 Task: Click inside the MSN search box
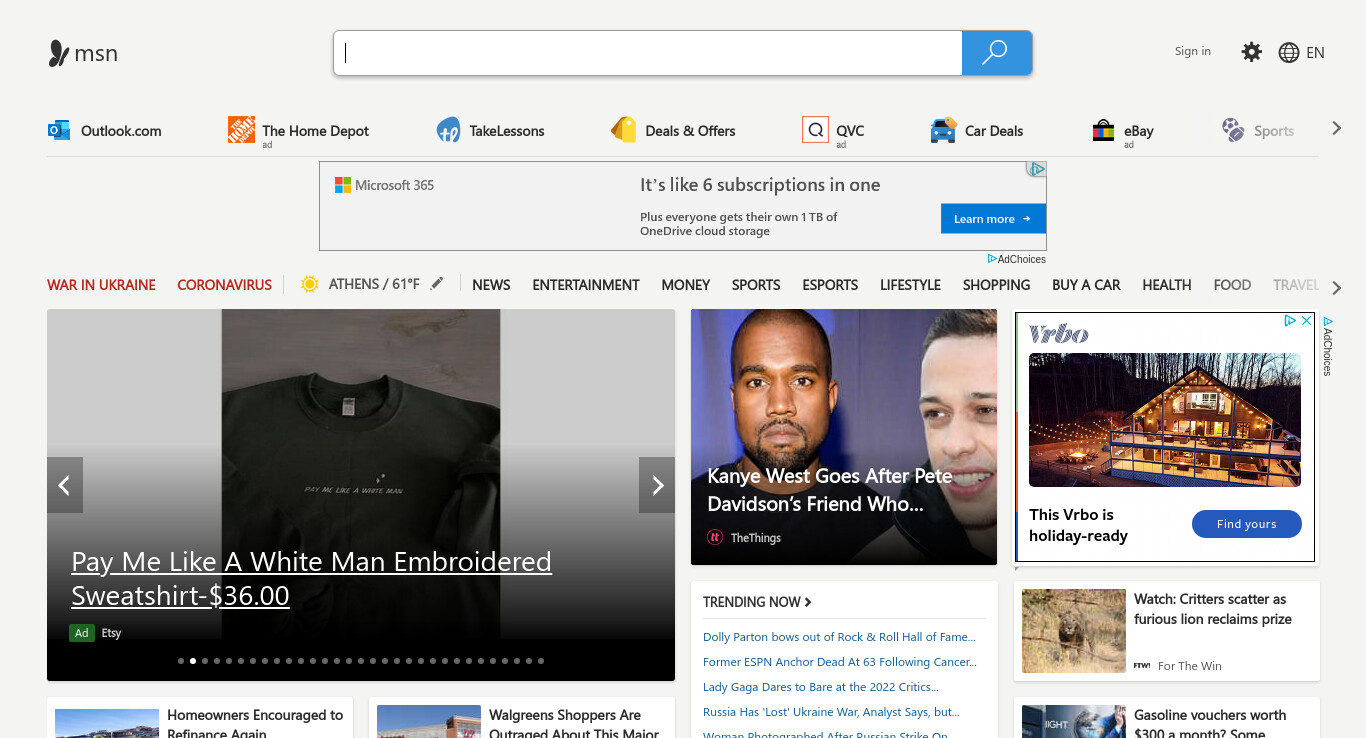click(x=648, y=53)
